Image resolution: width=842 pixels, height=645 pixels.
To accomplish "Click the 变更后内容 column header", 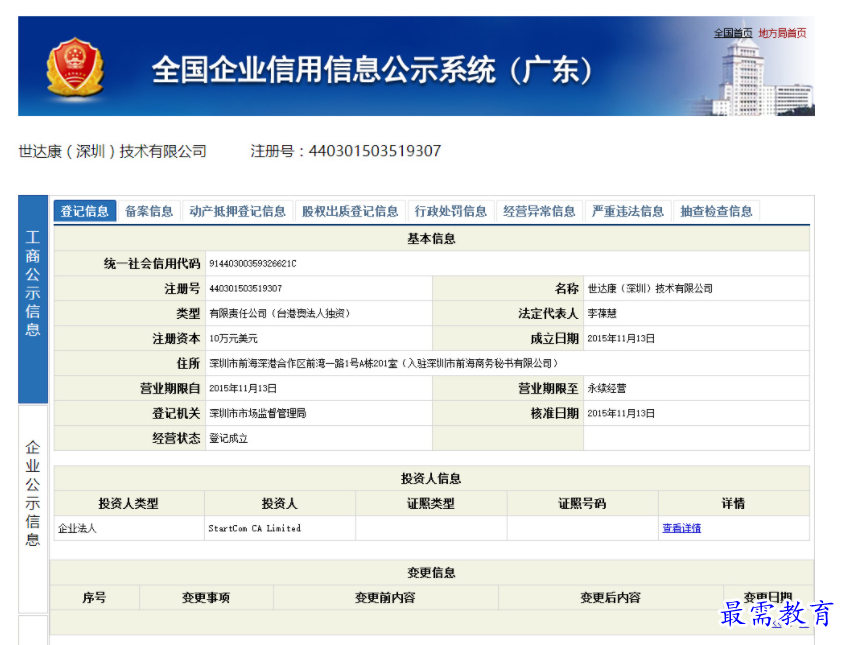I will pyautogui.click(x=611, y=597).
